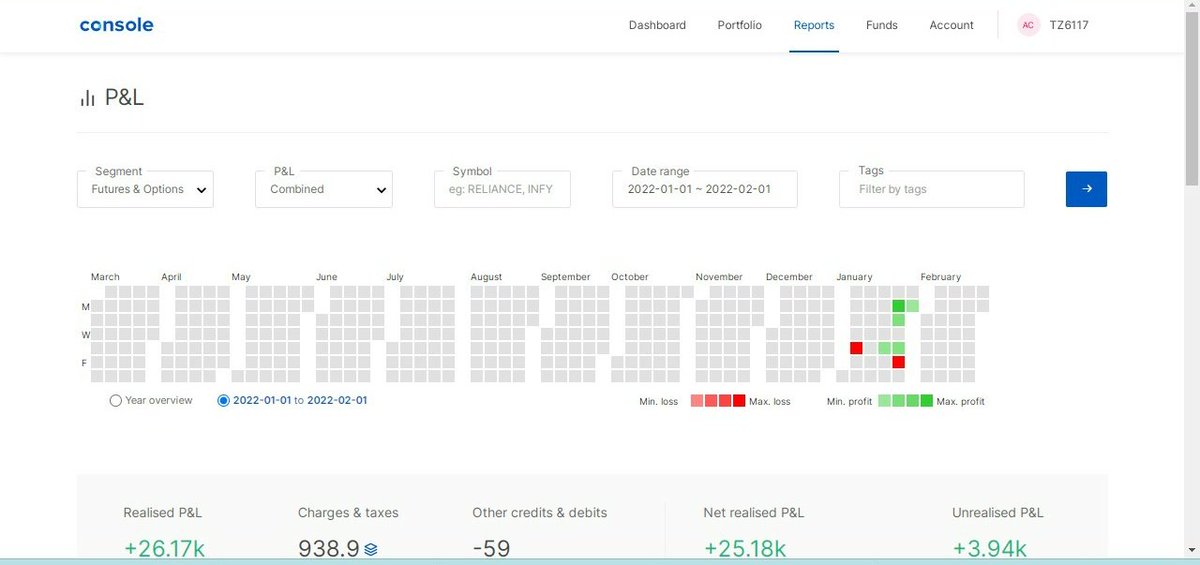This screenshot has height=565, width=1200.
Task: Switch to the Account tab
Action: (x=951, y=25)
